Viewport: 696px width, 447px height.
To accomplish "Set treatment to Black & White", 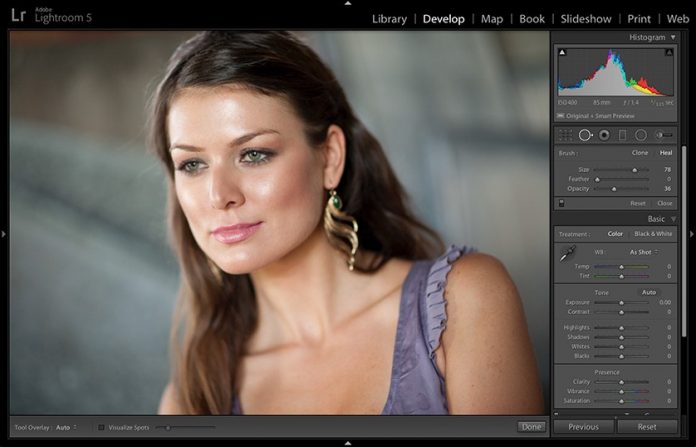I will coord(653,234).
